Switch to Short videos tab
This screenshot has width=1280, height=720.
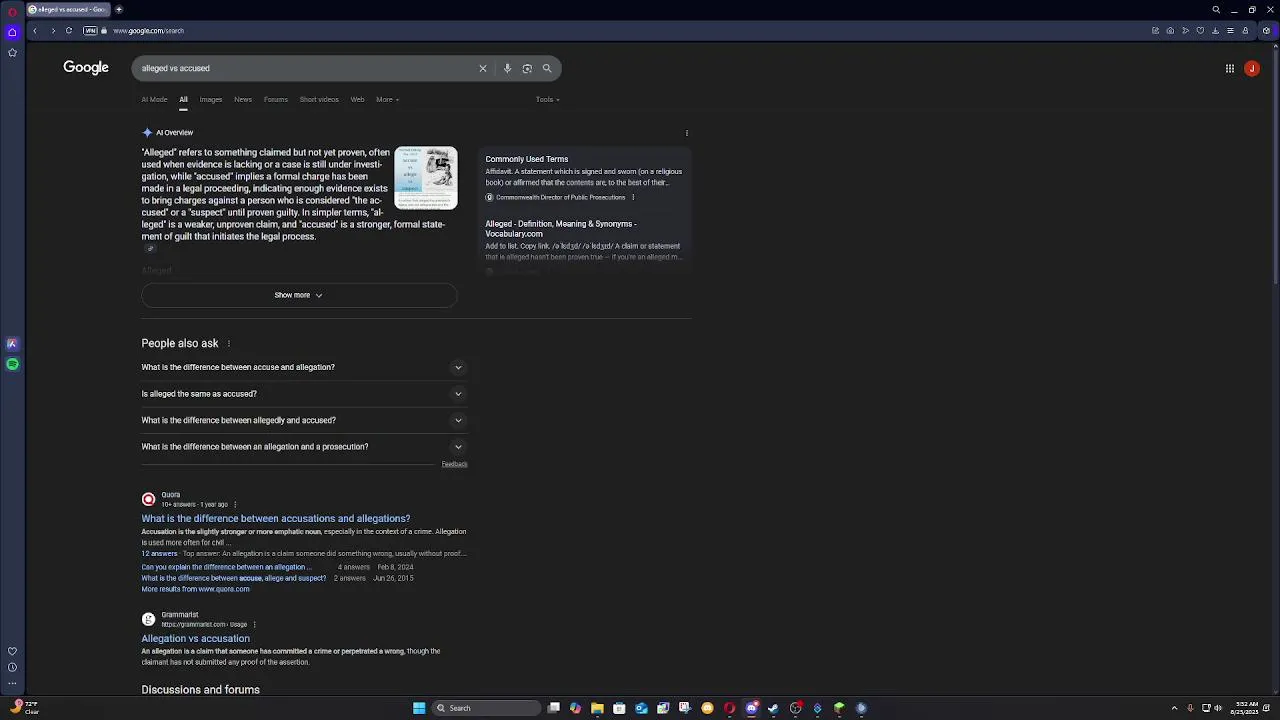319,99
